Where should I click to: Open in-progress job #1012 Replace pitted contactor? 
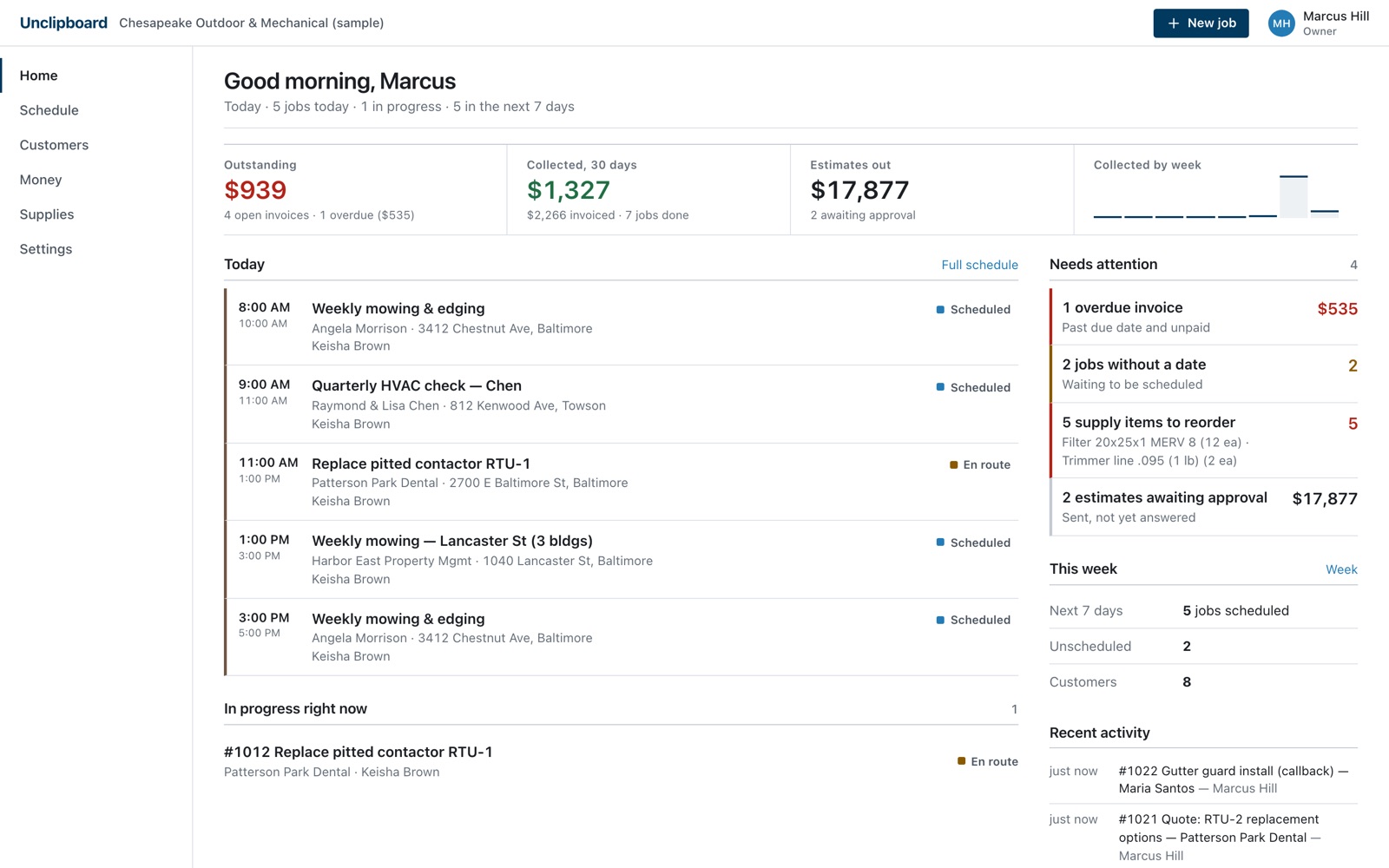[x=622, y=761]
